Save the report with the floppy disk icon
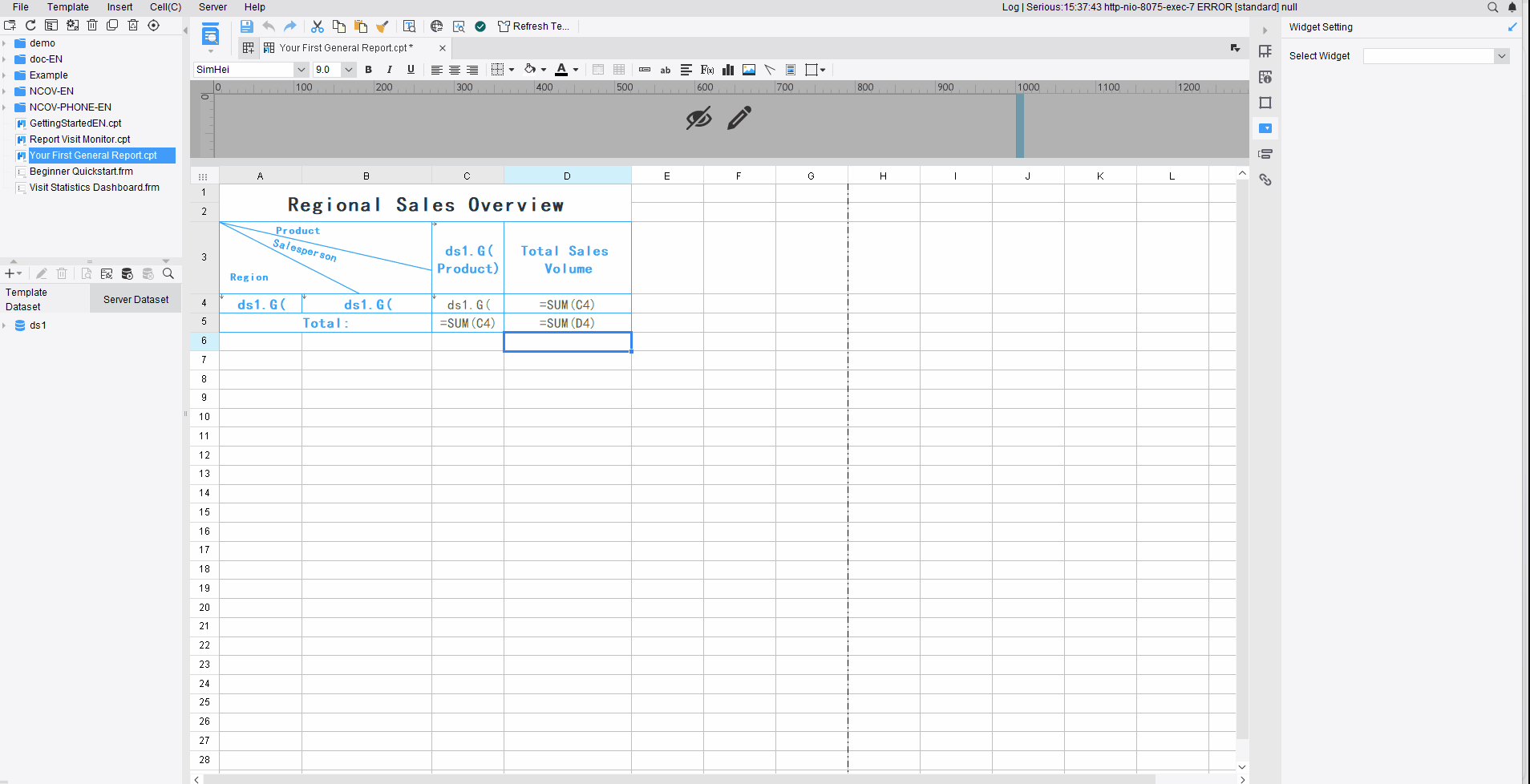Image resolution: width=1530 pixels, height=784 pixels. 246,26
